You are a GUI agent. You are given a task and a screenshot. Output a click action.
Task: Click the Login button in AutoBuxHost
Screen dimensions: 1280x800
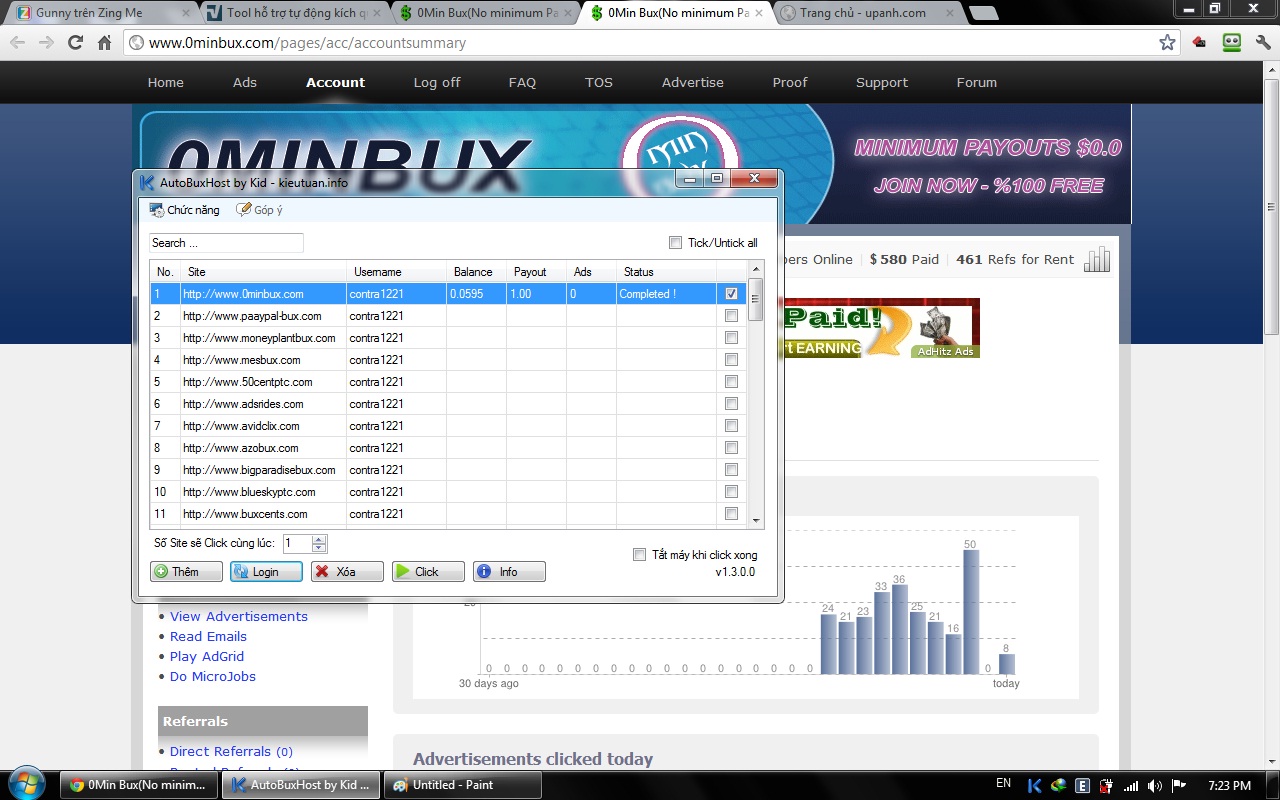coord(266,572)
